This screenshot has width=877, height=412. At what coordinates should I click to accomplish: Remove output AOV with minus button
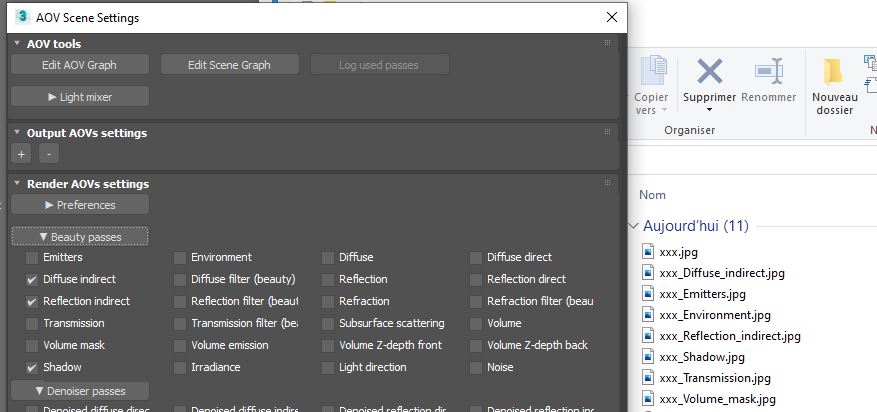tap(48, 154)
